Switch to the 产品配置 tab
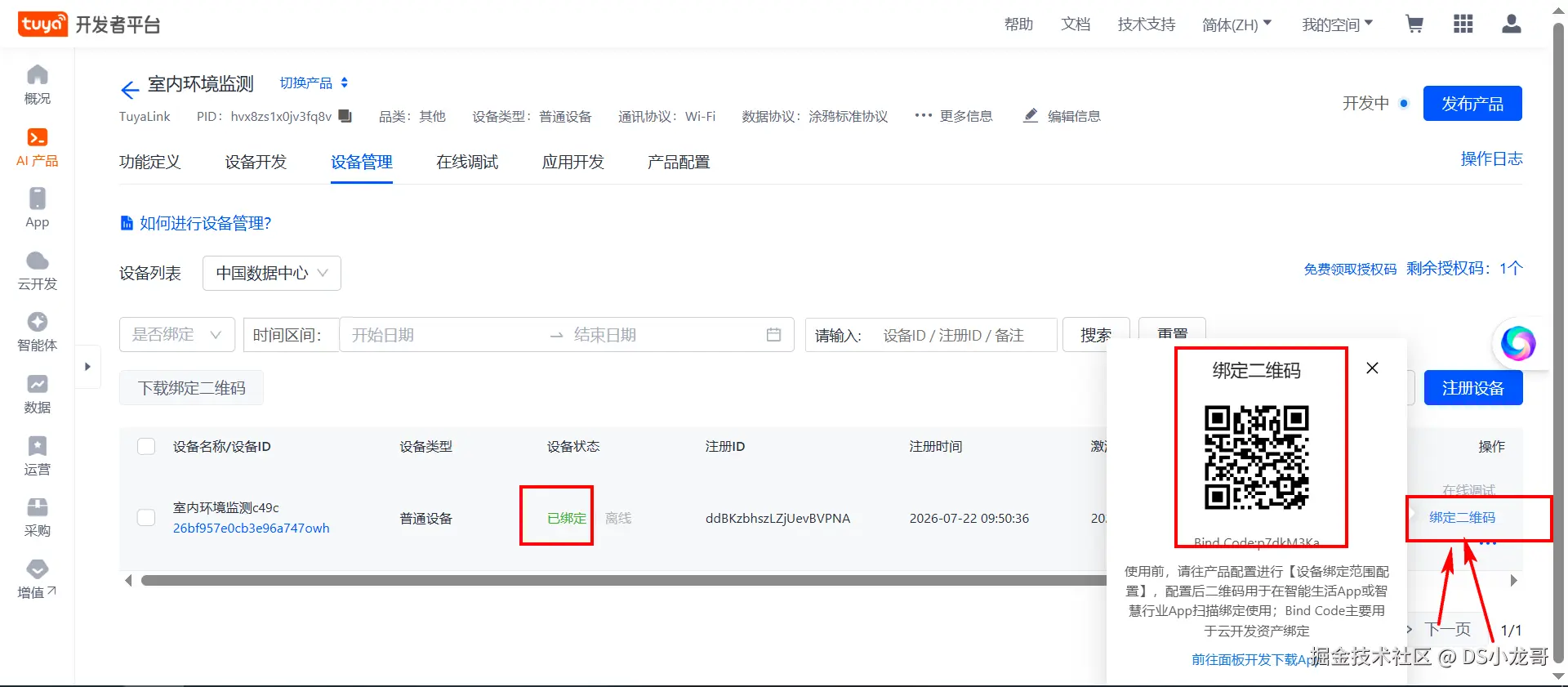Image resolution: width=1568 pixels, height=687 pixels. (679, 162)
